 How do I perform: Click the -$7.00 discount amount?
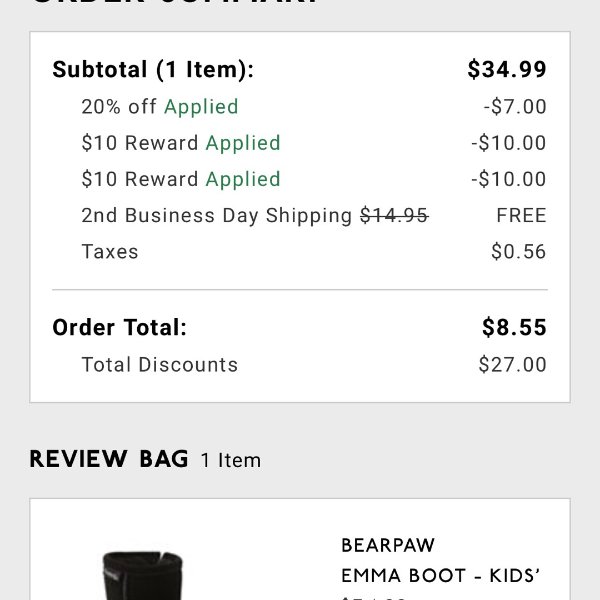pyautogui.click(x=515, y=106)
